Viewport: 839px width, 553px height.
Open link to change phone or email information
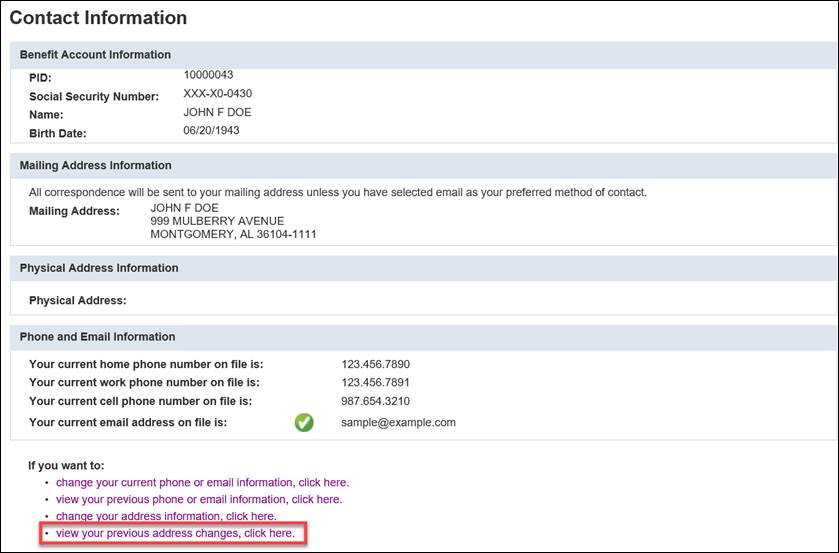pyautogui.click(x=202, y=482)
